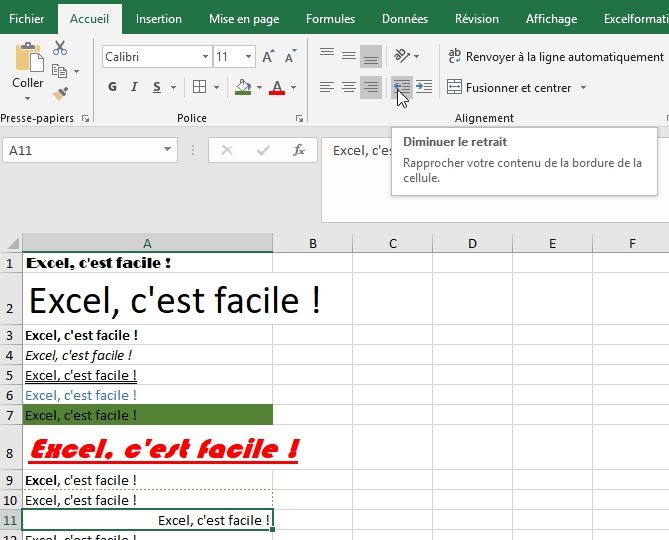Viewport: 669px width, 540px height.
Task: Click the formula bar cancel X icon
Action: 227,150
